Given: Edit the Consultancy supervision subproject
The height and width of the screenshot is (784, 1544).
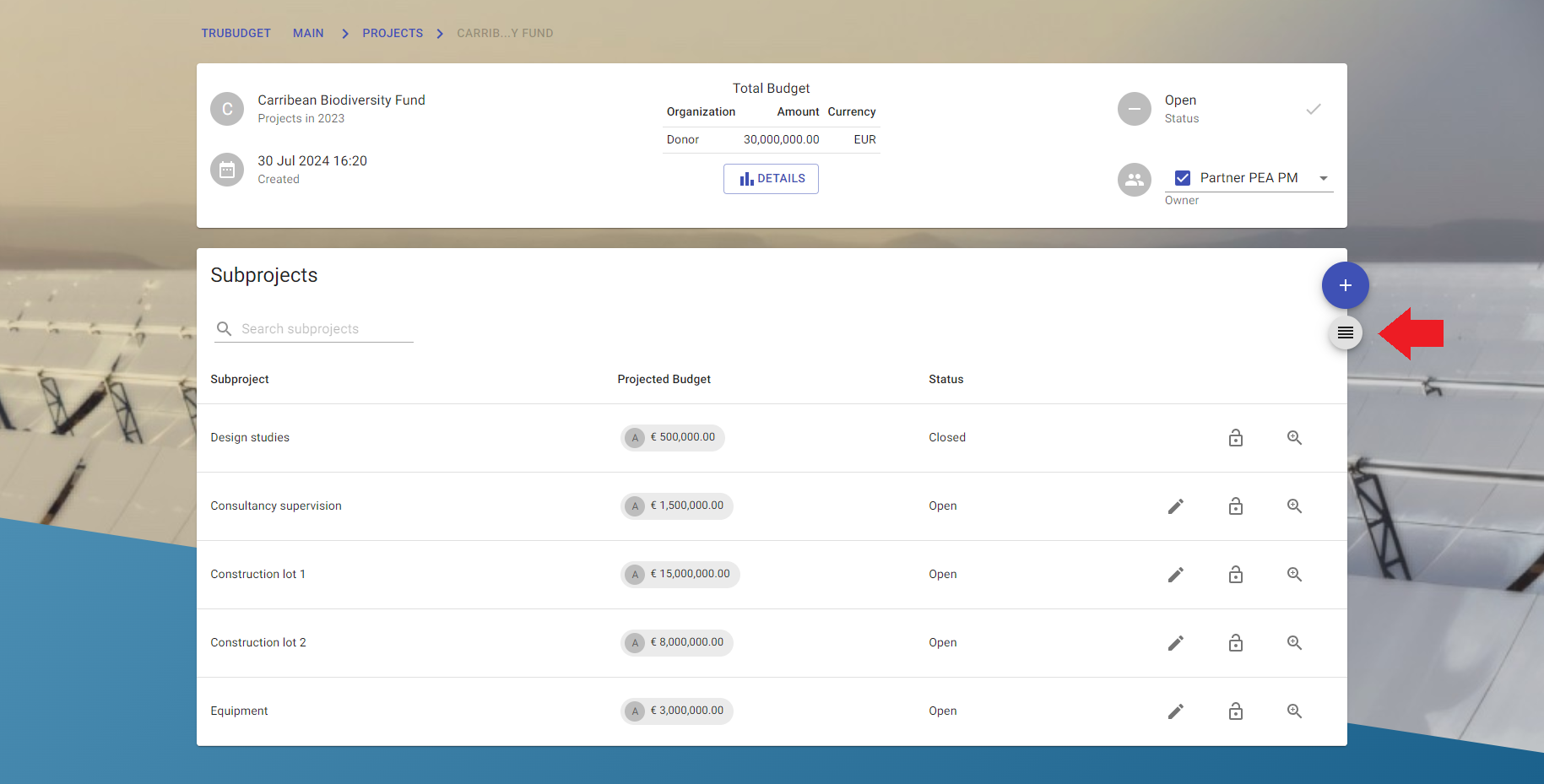Looking at the screenshot, I should [x=1175, y=506].
